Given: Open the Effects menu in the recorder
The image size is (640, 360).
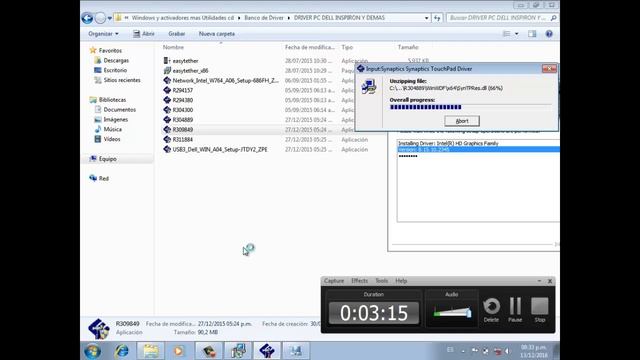Looking at the screenshot, I should pos(359,281).
